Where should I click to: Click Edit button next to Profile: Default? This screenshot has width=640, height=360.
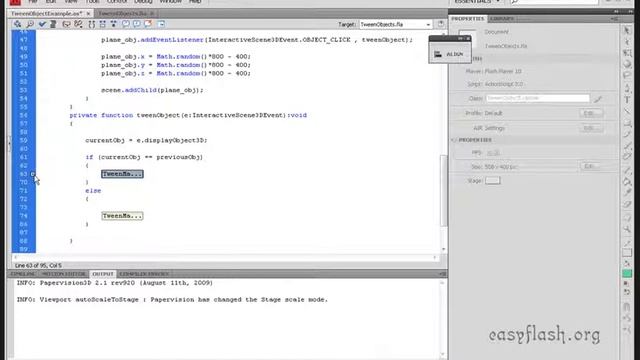591,113
